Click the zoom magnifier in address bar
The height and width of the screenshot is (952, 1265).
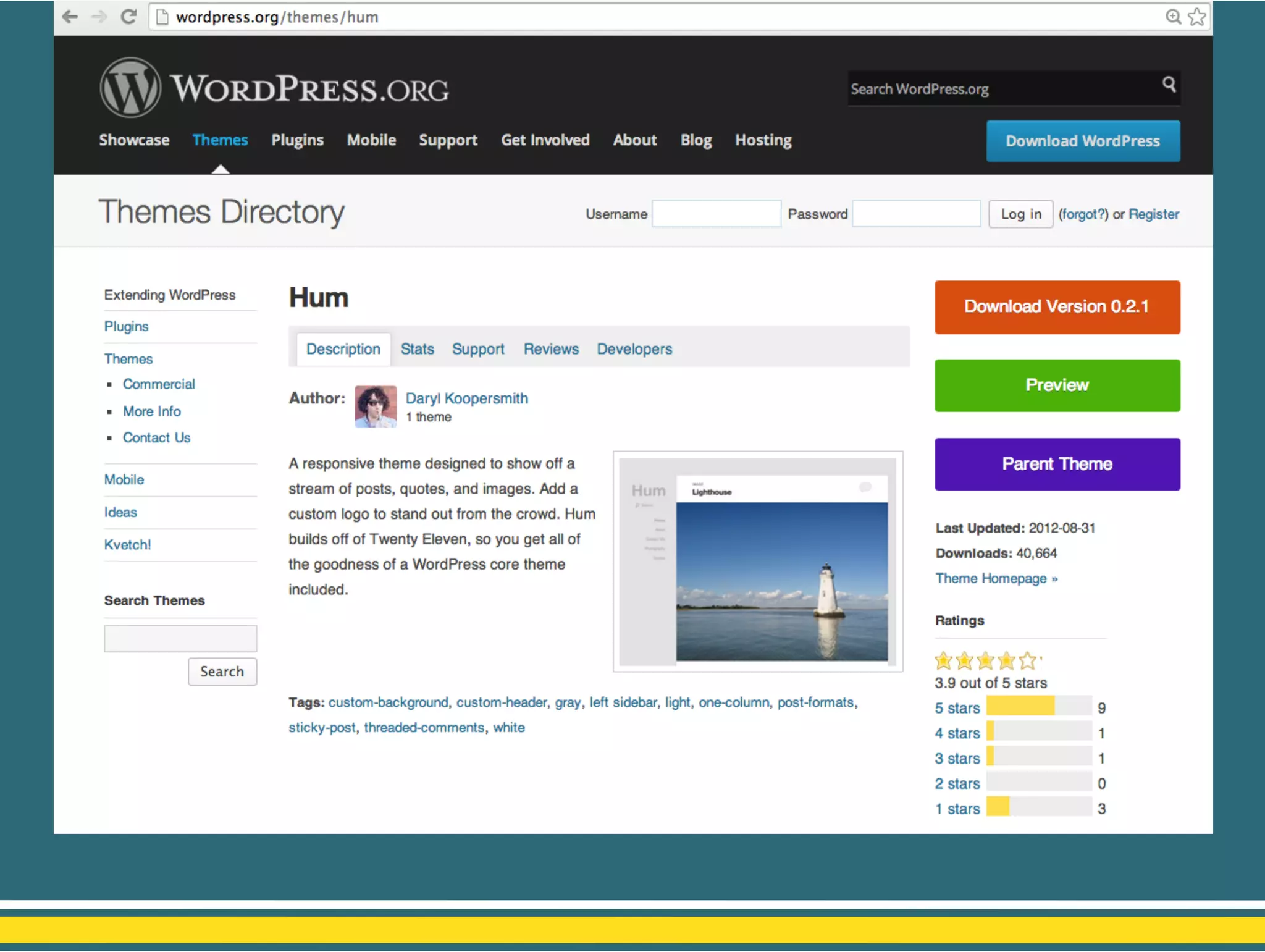coord(1173,17)
